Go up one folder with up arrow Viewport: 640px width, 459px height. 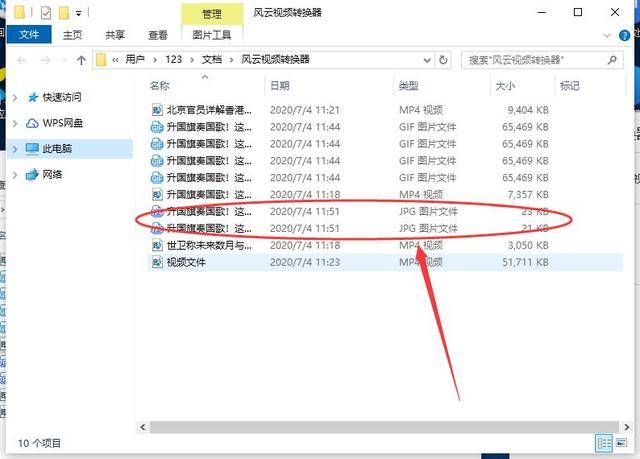point(81,60)
